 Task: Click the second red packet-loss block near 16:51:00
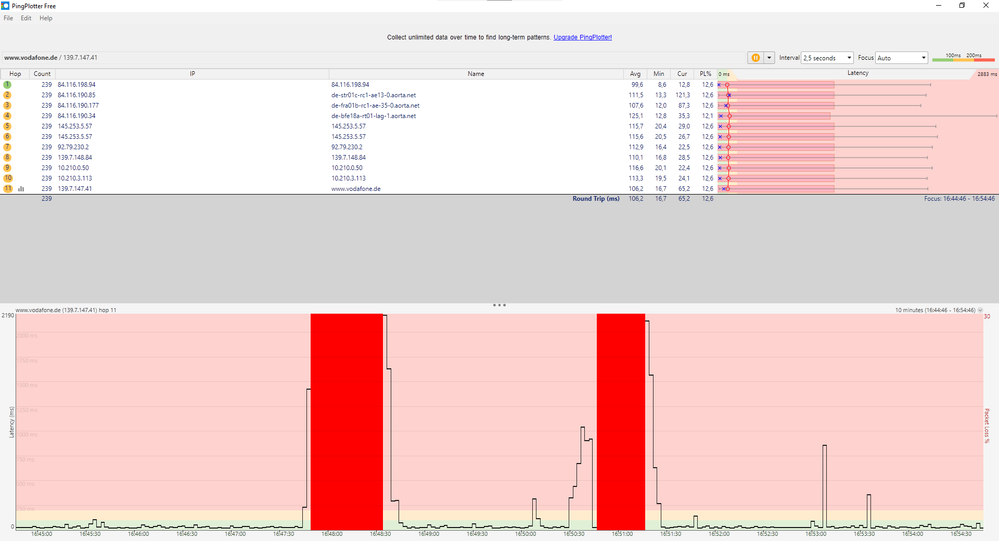coord(621,421)
